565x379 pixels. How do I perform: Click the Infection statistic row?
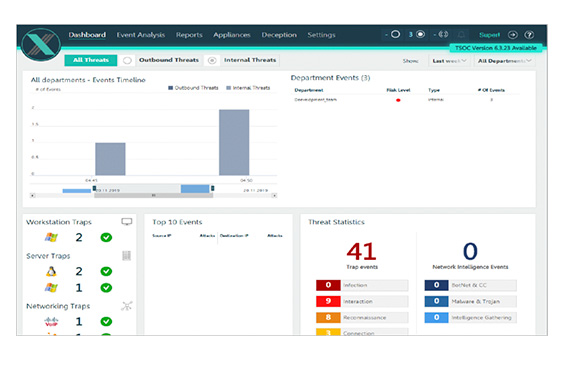(x=362, y=285)
